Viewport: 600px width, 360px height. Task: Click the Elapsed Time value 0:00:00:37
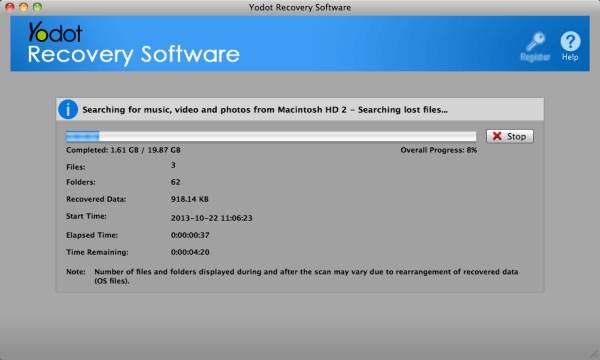(190, 235)
